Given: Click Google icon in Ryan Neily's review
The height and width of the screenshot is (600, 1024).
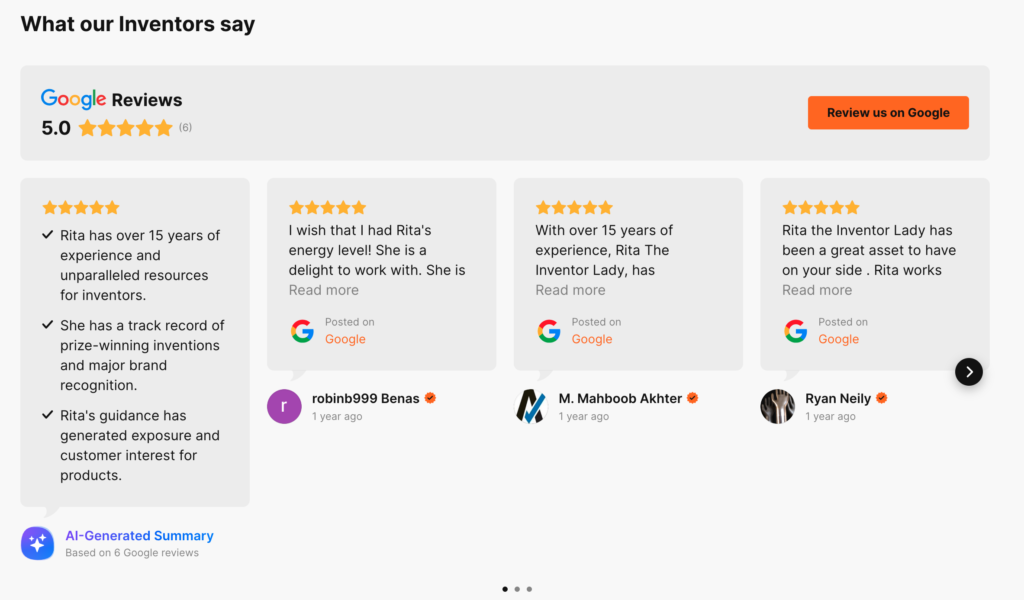Looking at the screenshot, I should point(795,331).
